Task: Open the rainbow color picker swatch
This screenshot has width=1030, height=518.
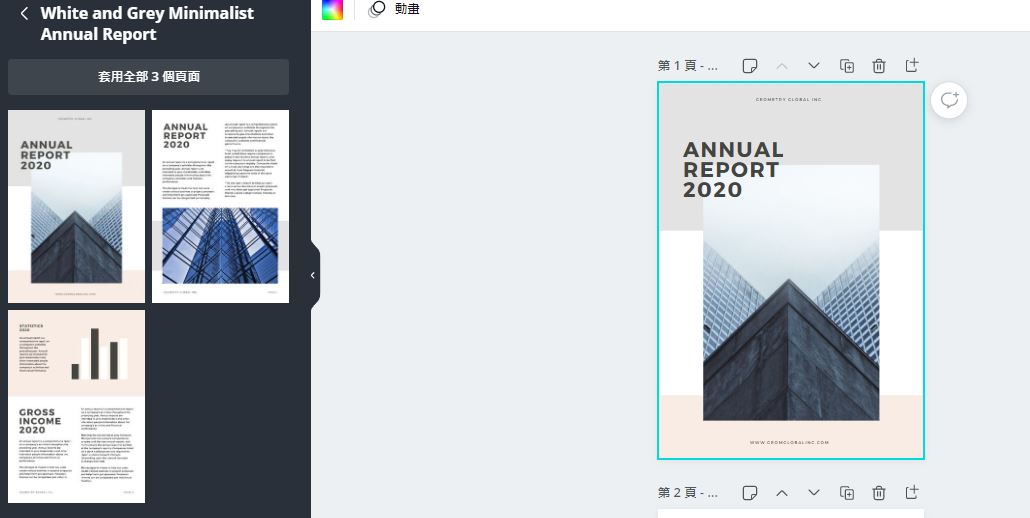Action: 332,9
